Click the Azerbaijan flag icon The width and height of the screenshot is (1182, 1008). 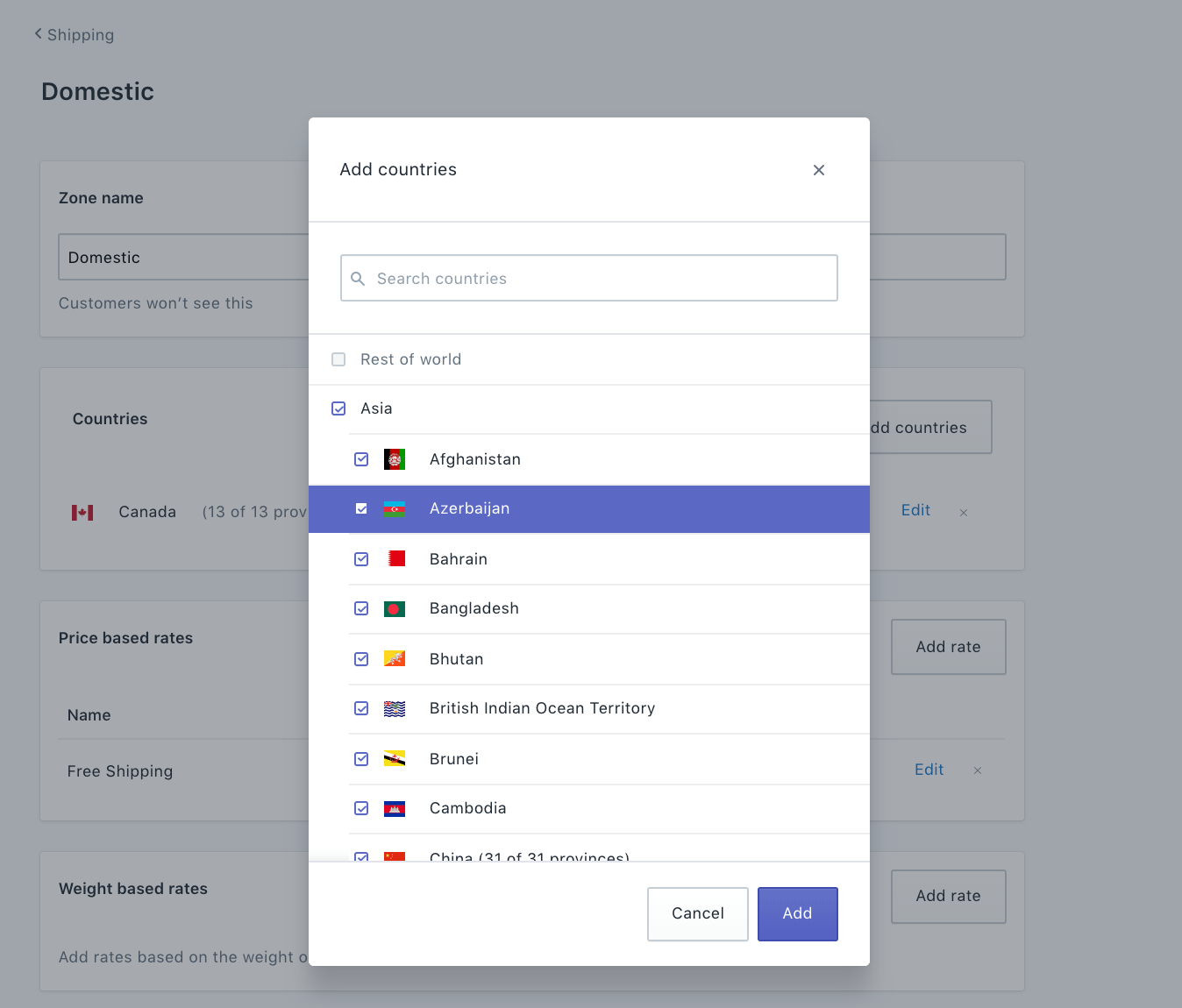395,509
